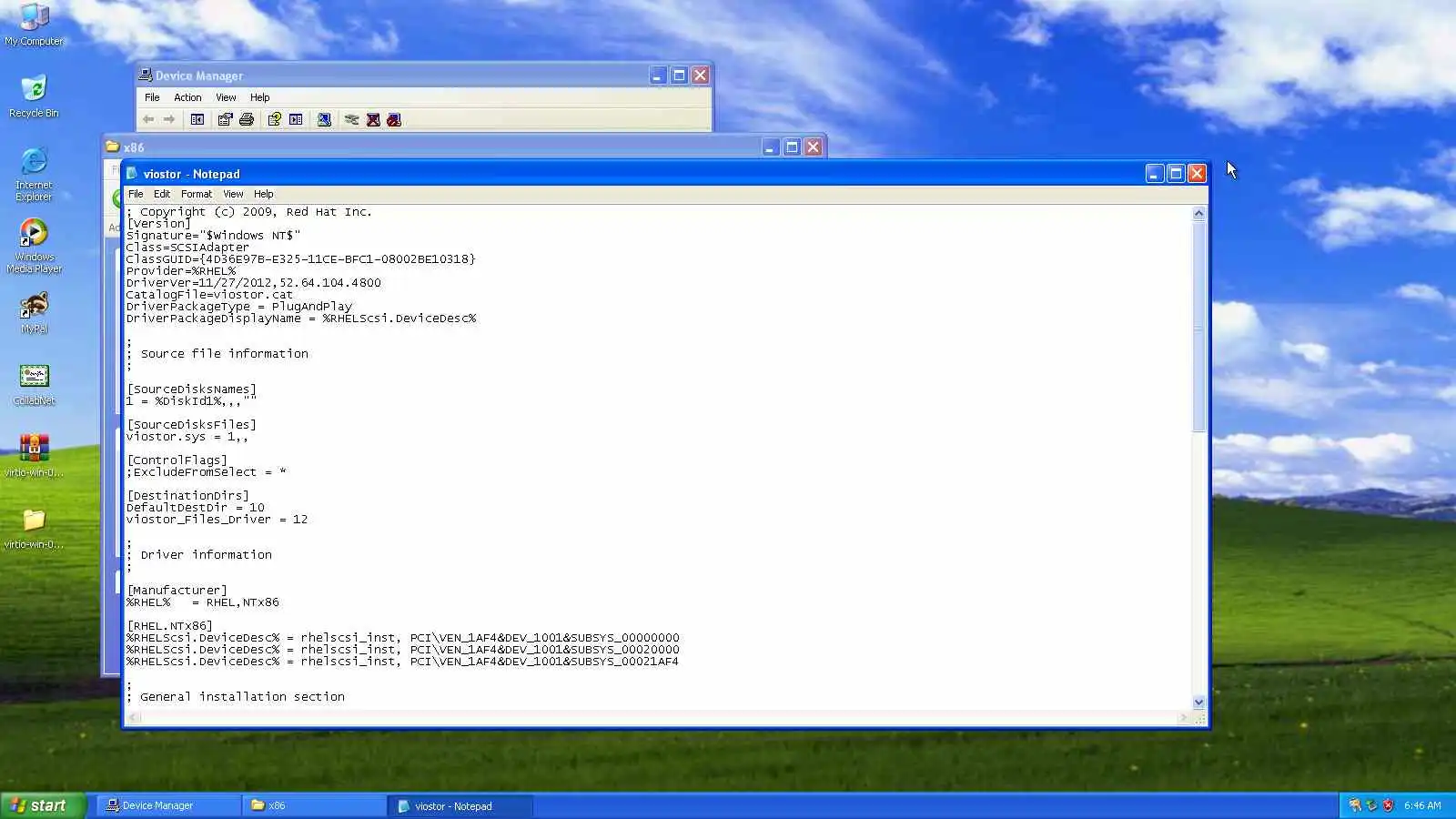
Task: Click the Notepad horizontal scroll right arrow
Action: click(x=1184, y=718)
